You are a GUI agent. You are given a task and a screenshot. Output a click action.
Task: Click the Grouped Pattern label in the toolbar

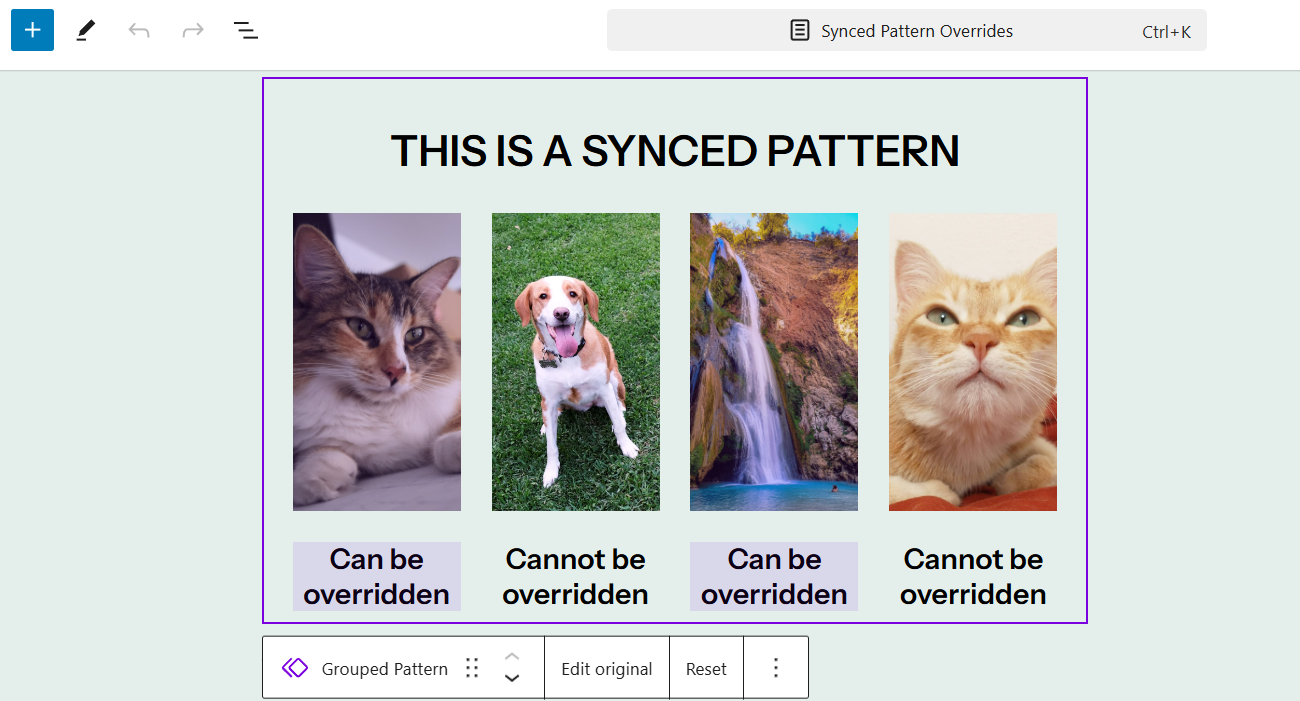coord(385,669)
